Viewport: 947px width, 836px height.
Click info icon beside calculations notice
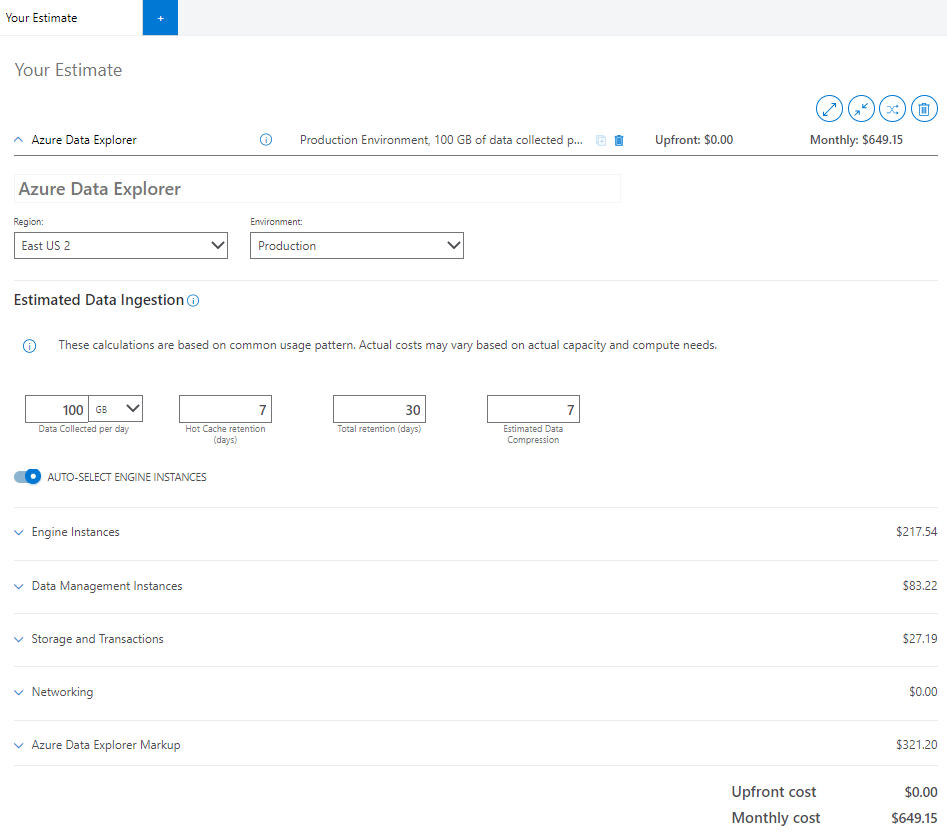pos(29,346)
